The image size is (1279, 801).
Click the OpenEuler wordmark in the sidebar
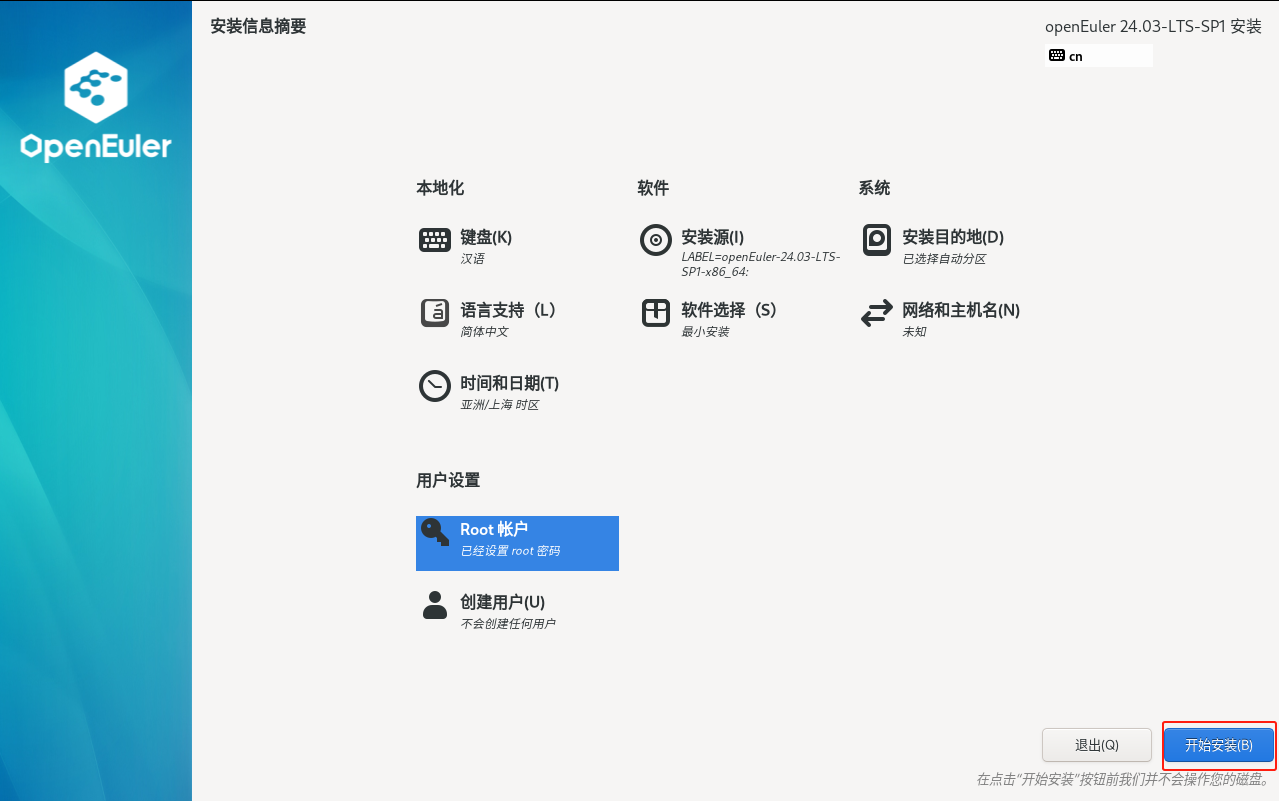pos(96,147)
